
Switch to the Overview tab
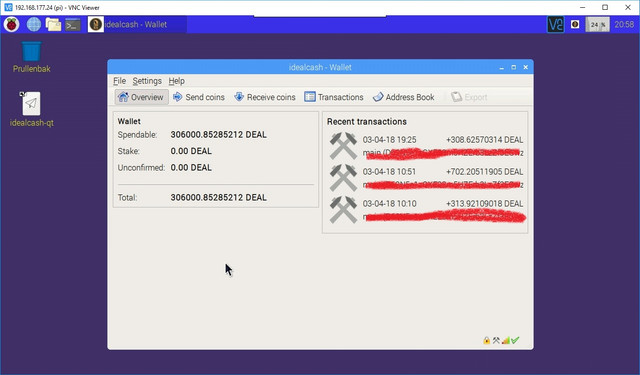click(141, 97)
